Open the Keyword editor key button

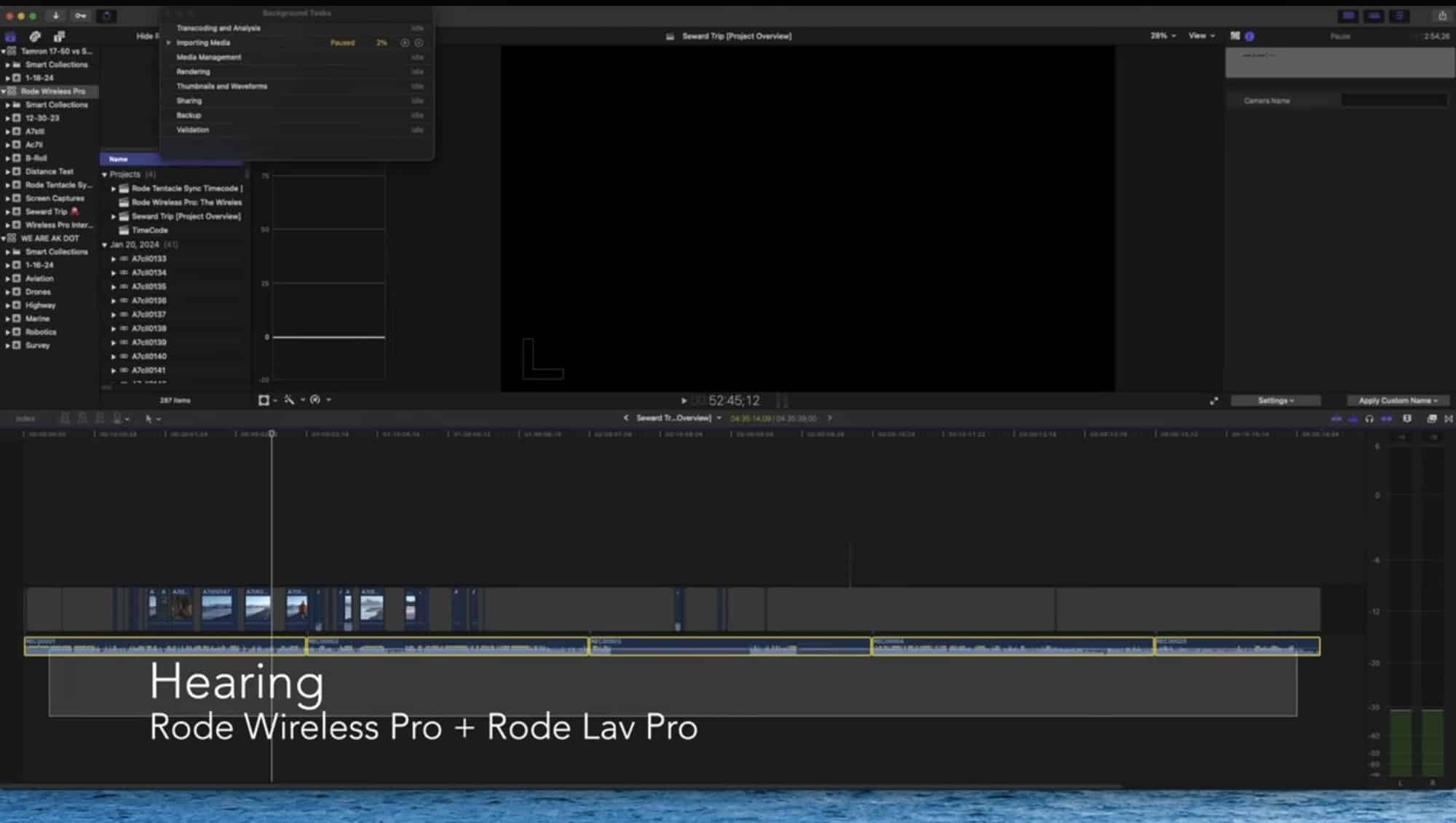coord(81,15)
